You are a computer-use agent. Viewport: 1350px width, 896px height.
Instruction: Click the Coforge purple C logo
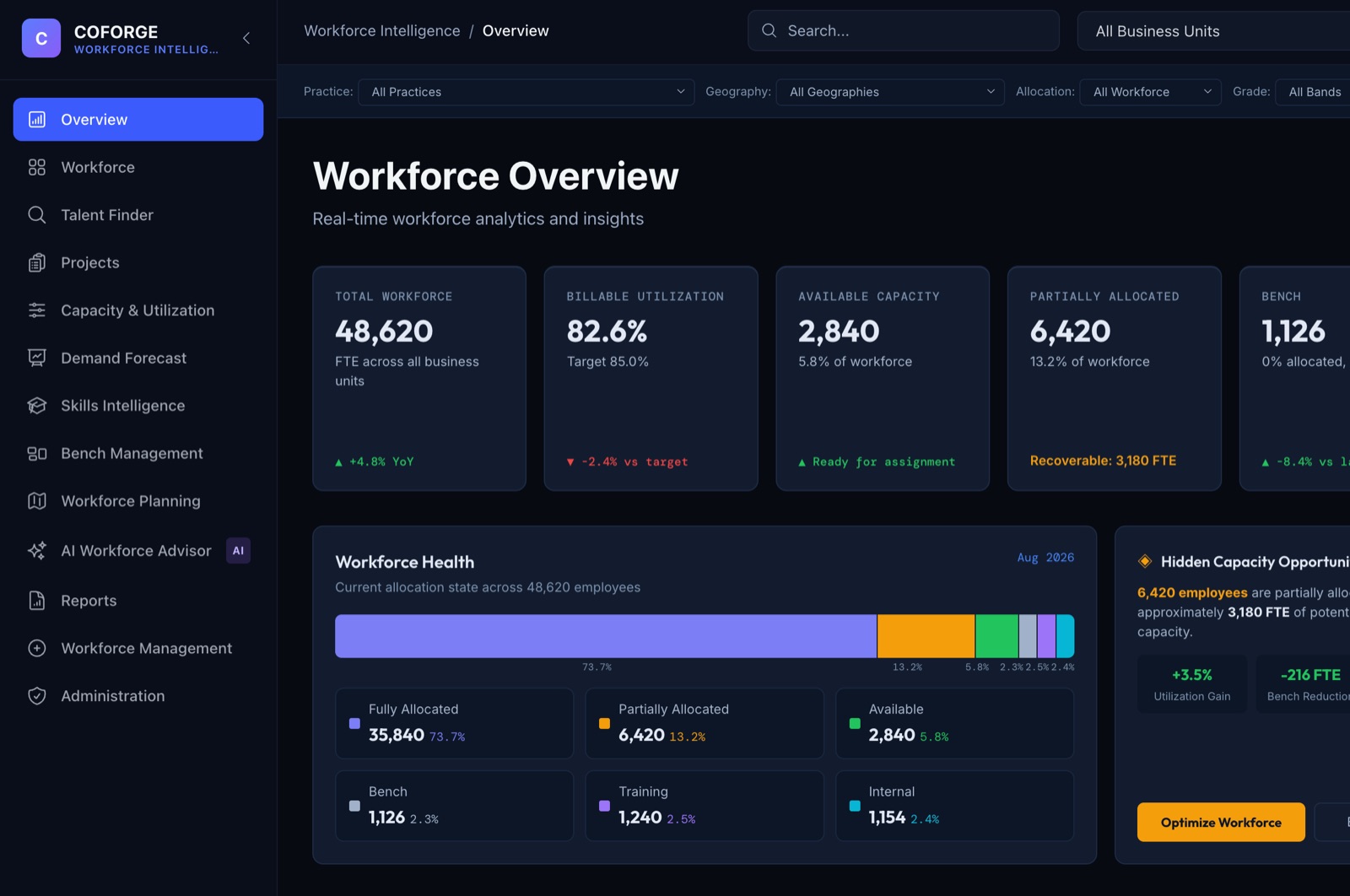point(41,38)
